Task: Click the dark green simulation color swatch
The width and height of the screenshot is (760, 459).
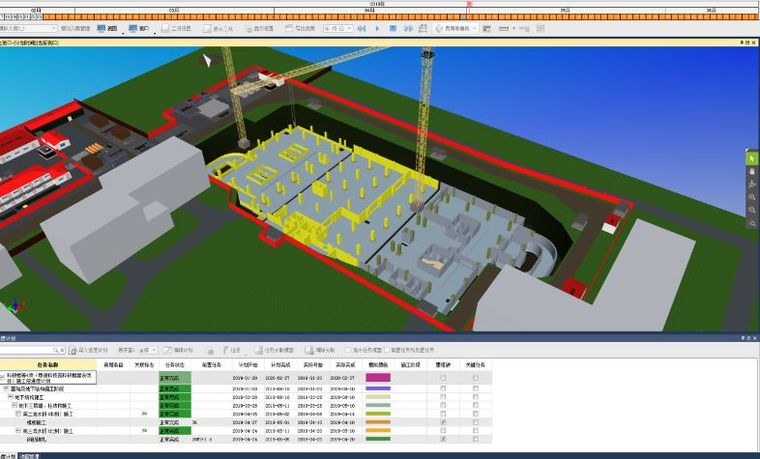Action: [378, 439]
